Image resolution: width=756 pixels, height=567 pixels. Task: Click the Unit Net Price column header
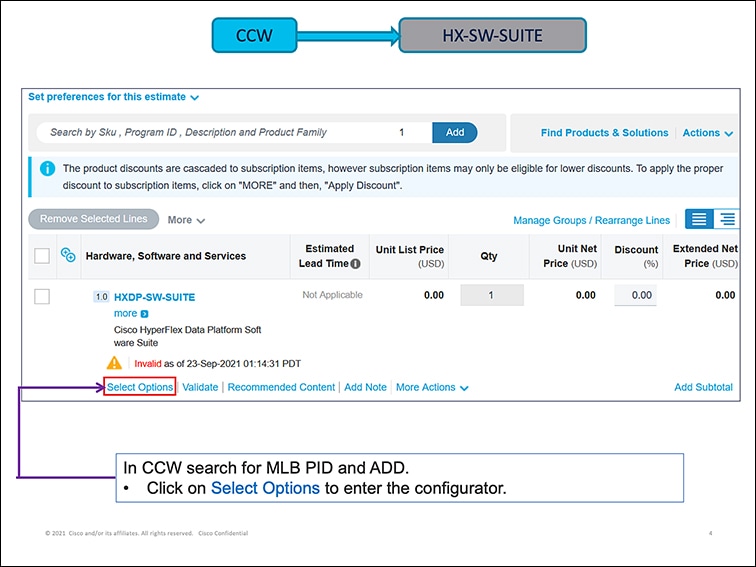pos(570,256)
